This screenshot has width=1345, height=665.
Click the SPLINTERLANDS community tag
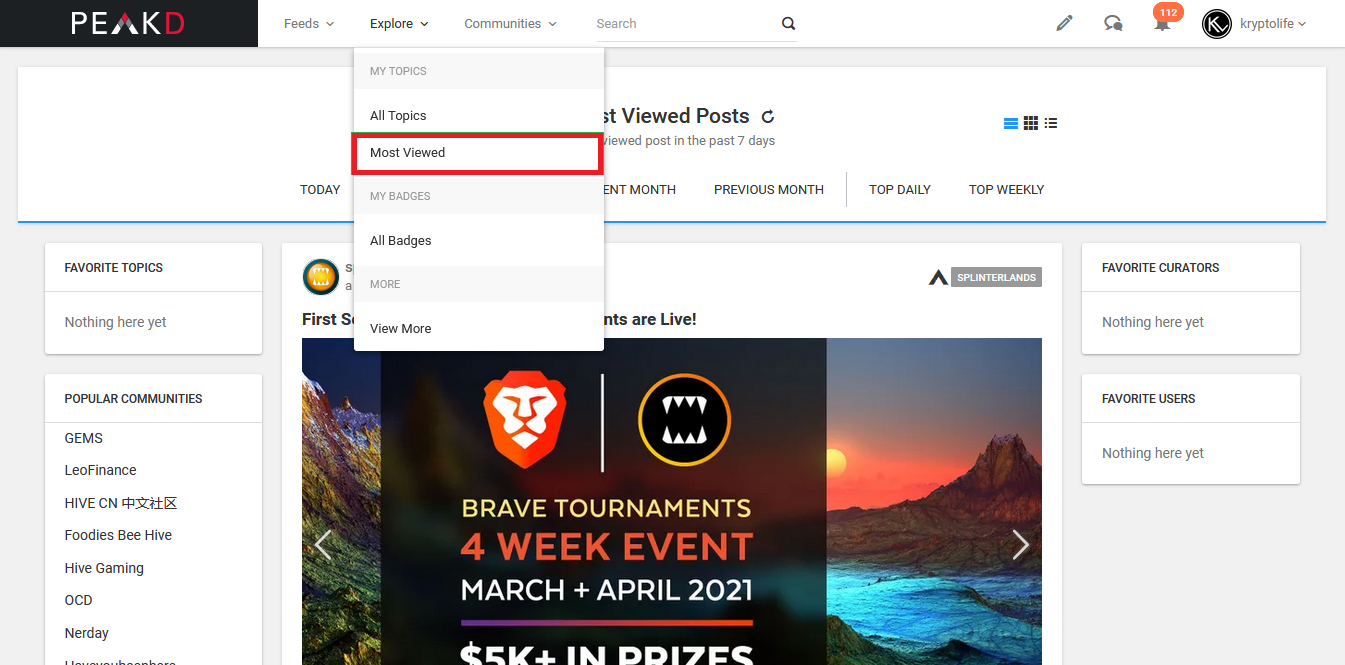tap(996, 277)
